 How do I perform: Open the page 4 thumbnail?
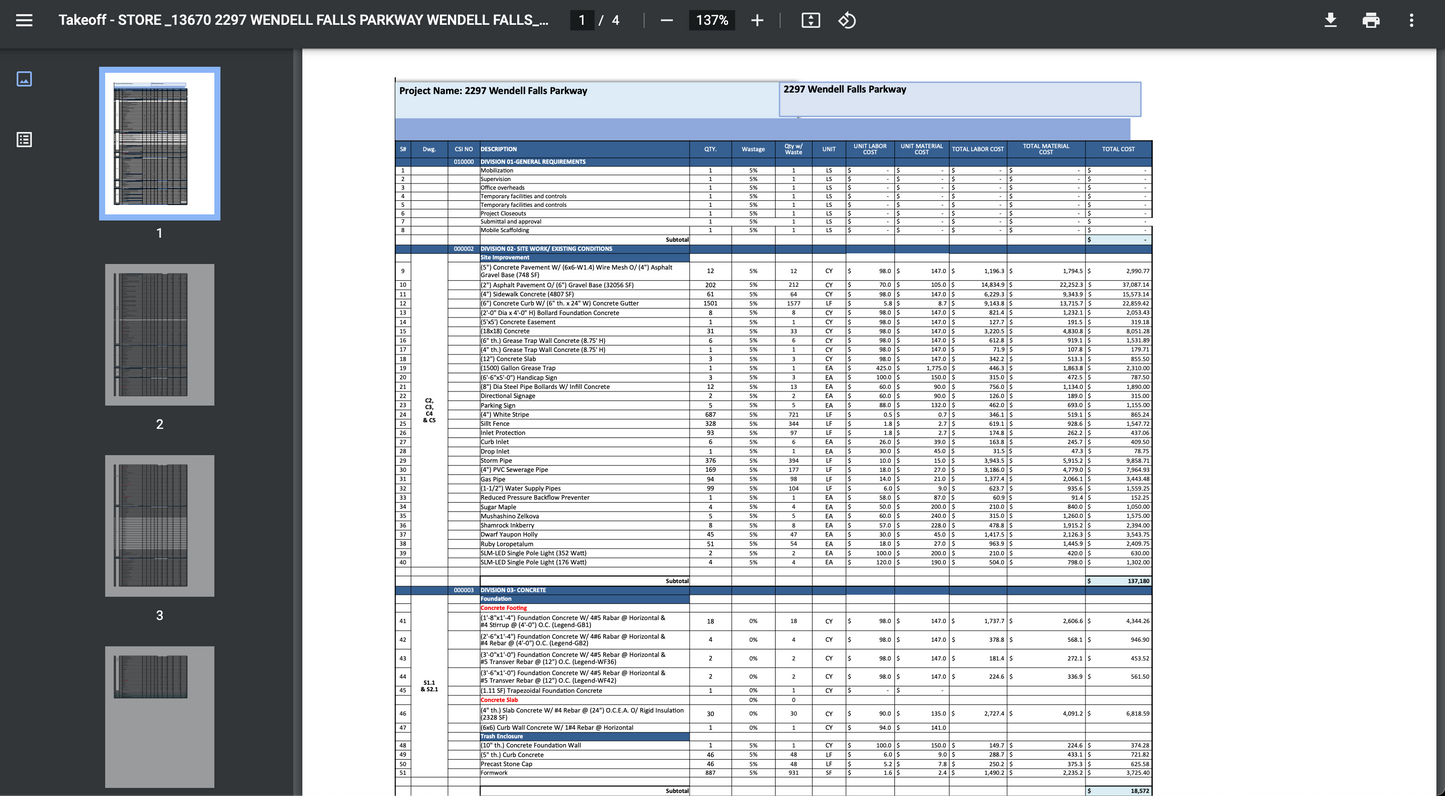pyautogui.click(x=159, y=715)
